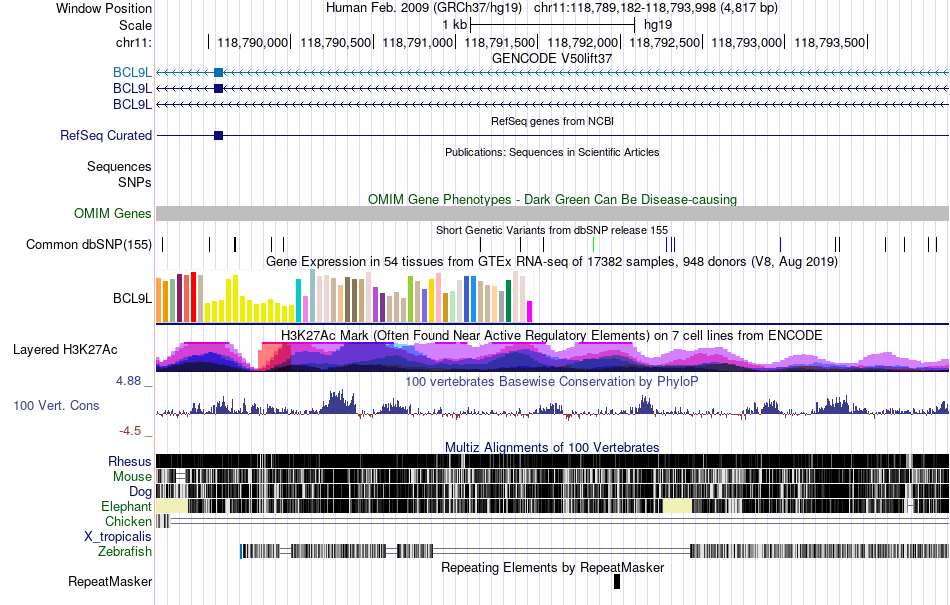
Task: Click the 118,792,000 ruler position
Action: pyautogui.click(x=582, y=42)
